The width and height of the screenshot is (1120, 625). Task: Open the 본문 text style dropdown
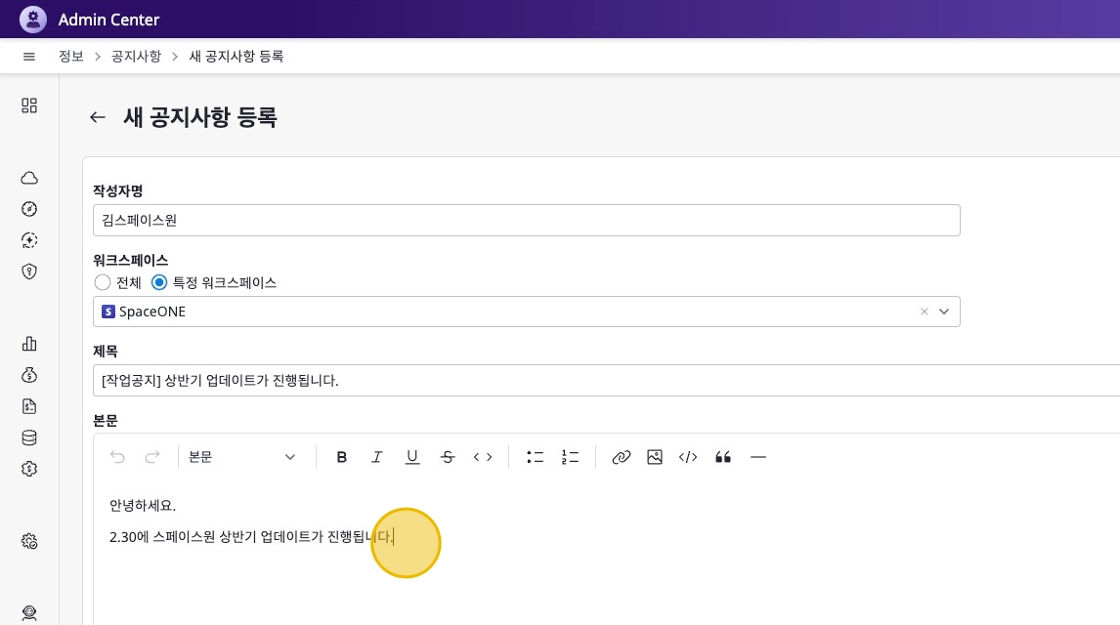(x=243, y=457)
